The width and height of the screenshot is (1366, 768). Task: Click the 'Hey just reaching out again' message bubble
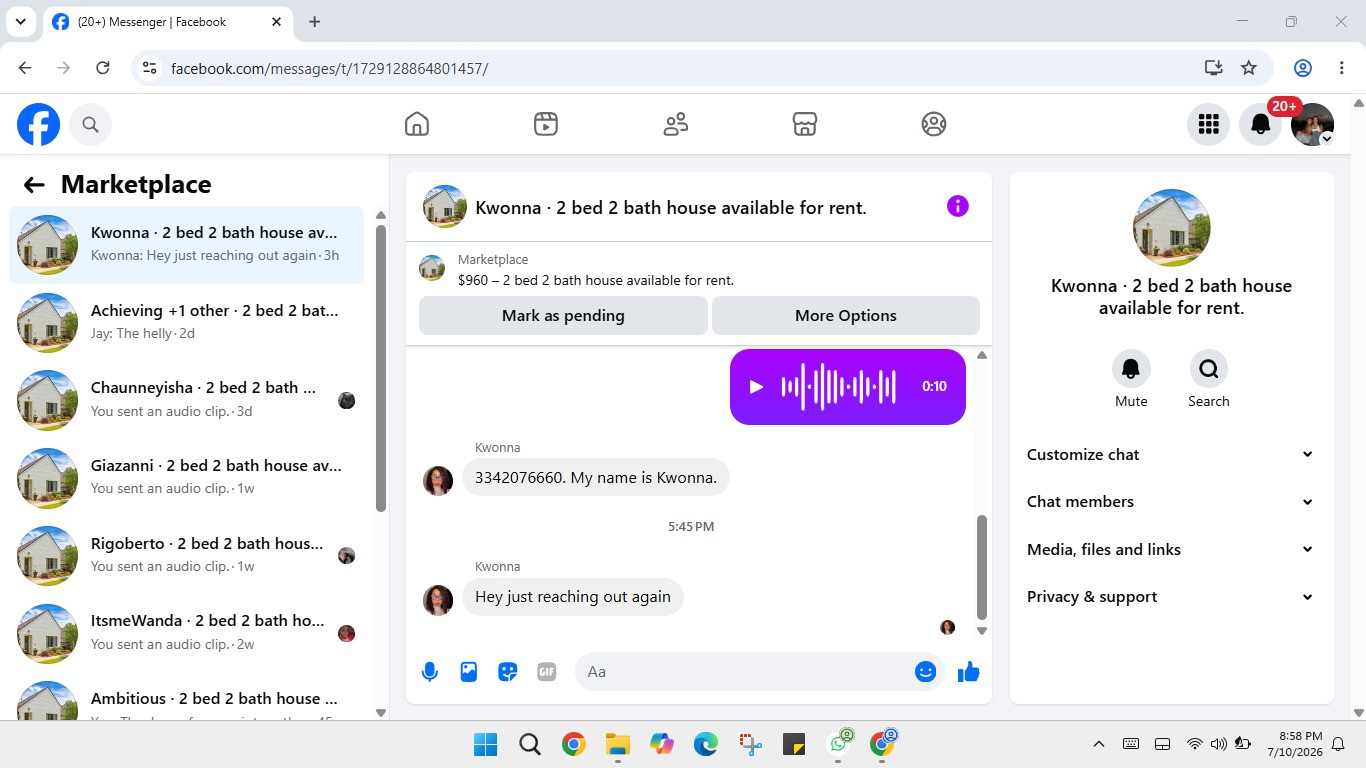(x=573, y=597)
